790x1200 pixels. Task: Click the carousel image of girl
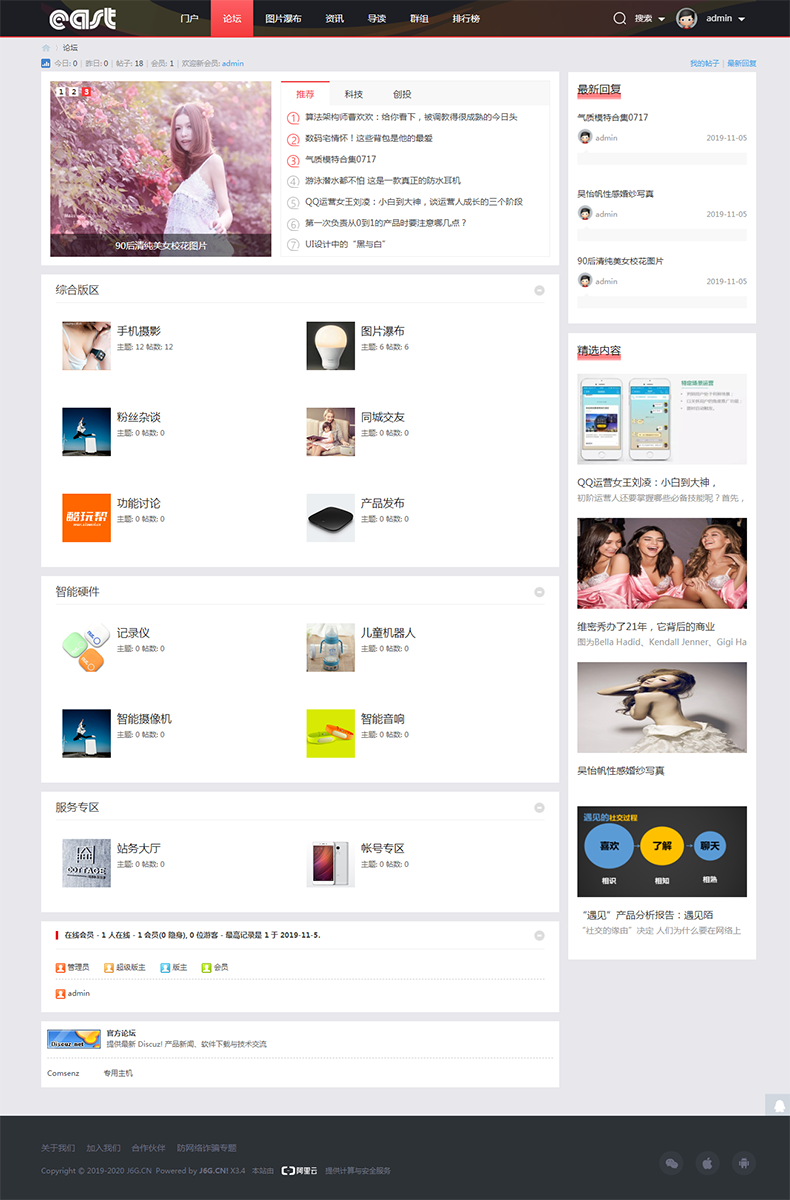click(161, 169)
